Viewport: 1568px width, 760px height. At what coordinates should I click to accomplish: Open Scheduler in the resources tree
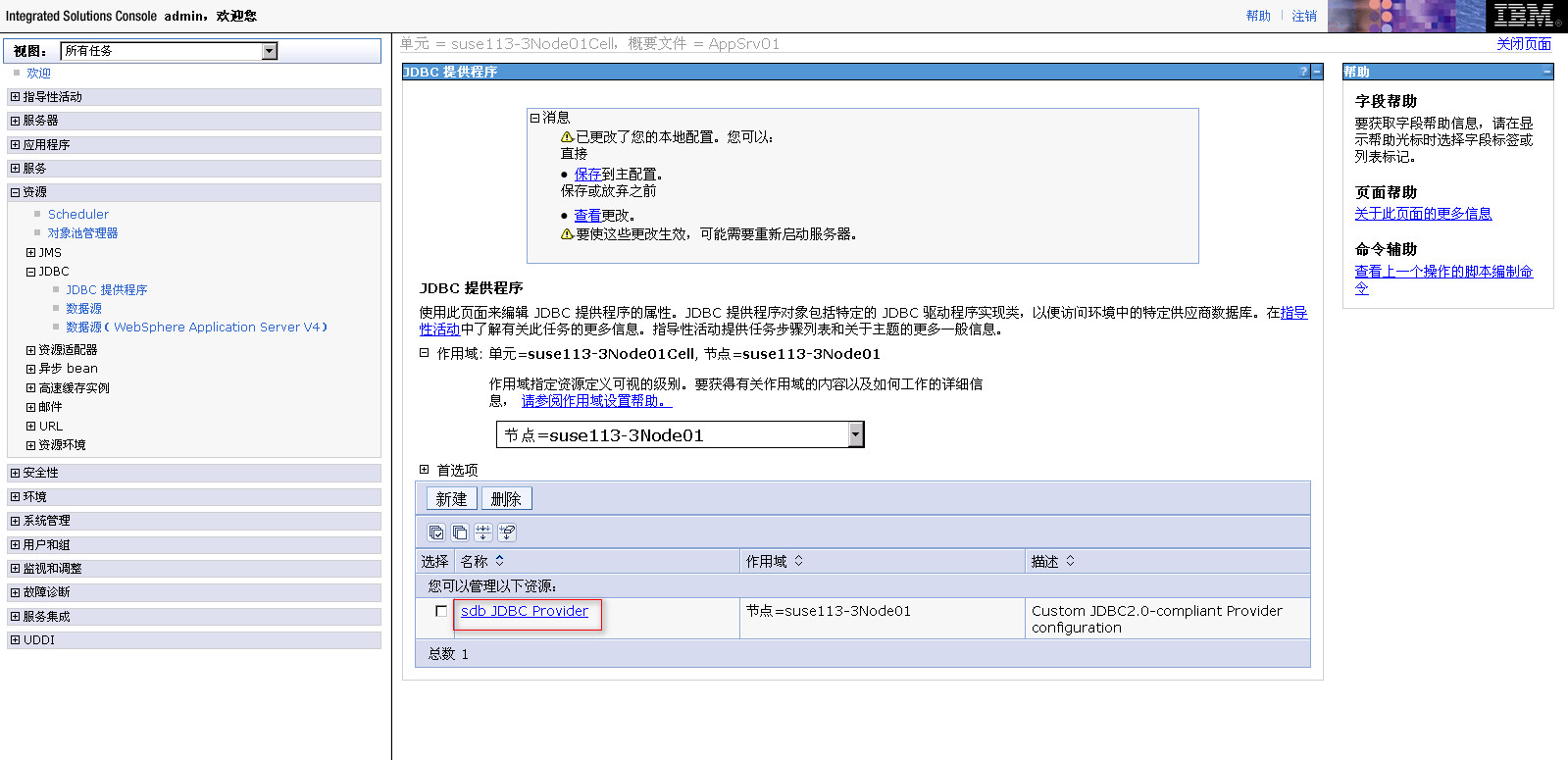click(78, 214)
